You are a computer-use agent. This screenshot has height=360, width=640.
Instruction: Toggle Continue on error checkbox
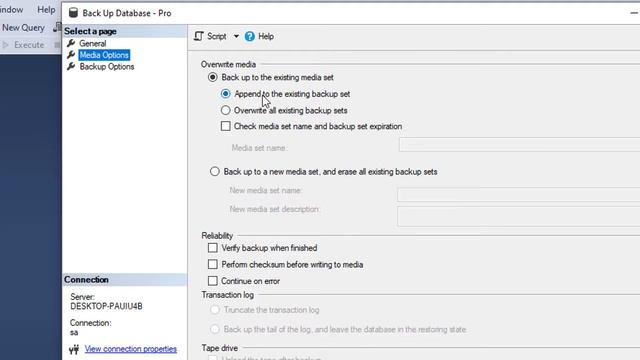(213, 281)
